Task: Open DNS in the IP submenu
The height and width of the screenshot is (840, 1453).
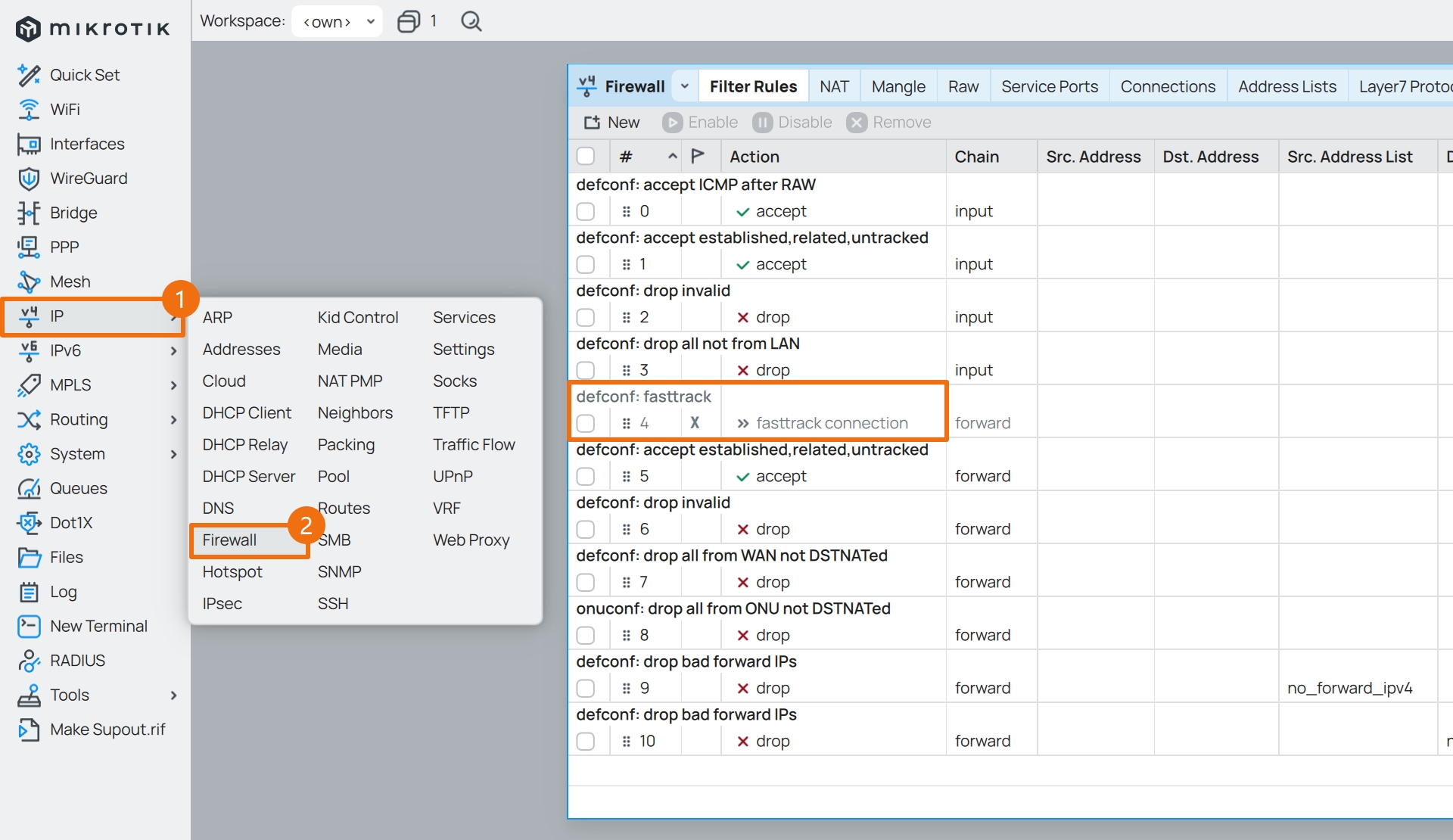Action: click(219, 509)
